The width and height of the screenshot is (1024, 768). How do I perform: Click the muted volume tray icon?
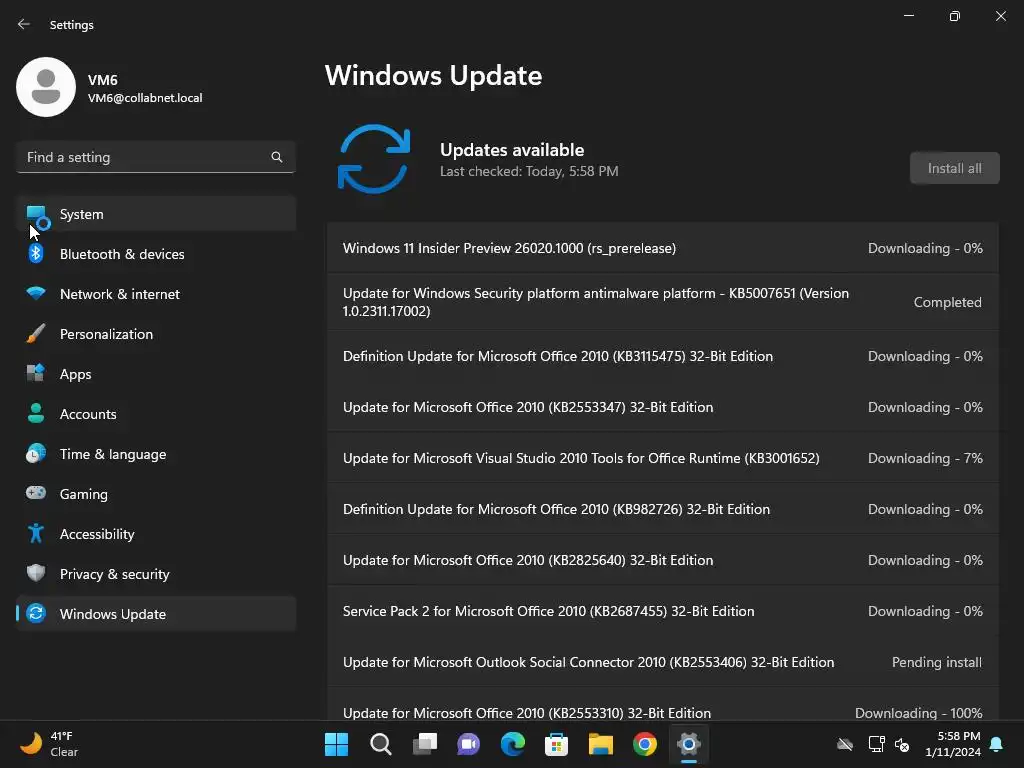[903, 744]
